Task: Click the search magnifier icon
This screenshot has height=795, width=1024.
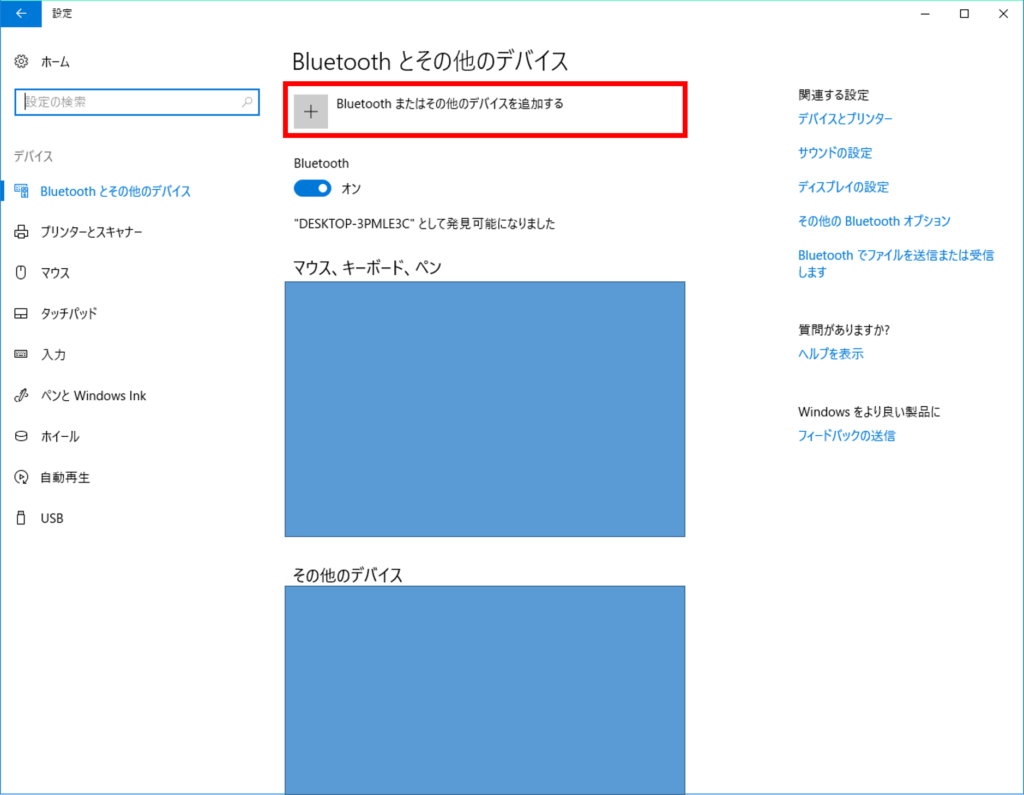Action: pyautogui.click(x=247, y=102)
